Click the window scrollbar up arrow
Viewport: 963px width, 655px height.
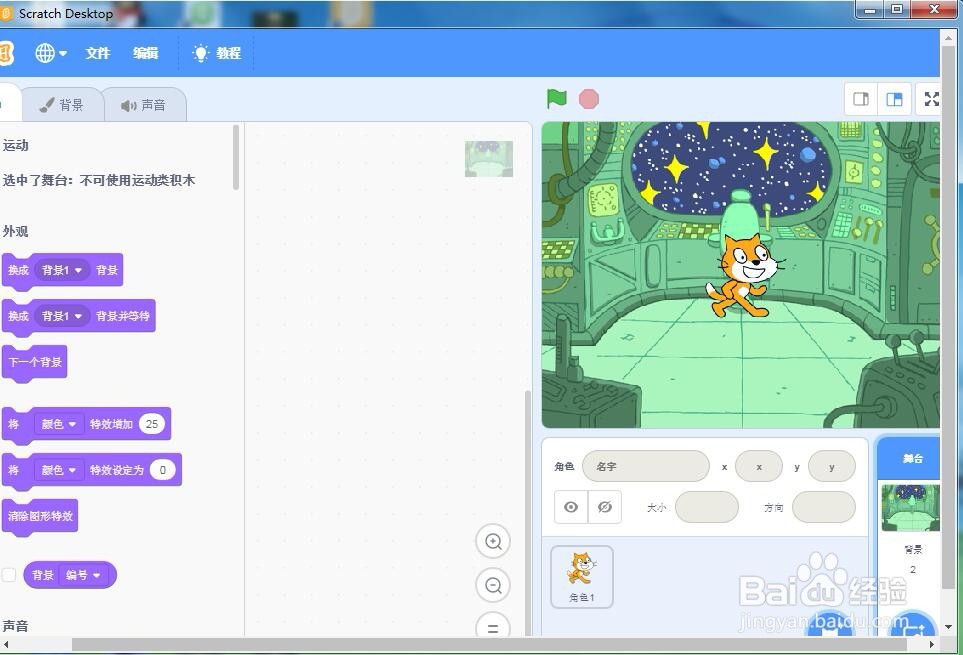(x=948, y=36)
